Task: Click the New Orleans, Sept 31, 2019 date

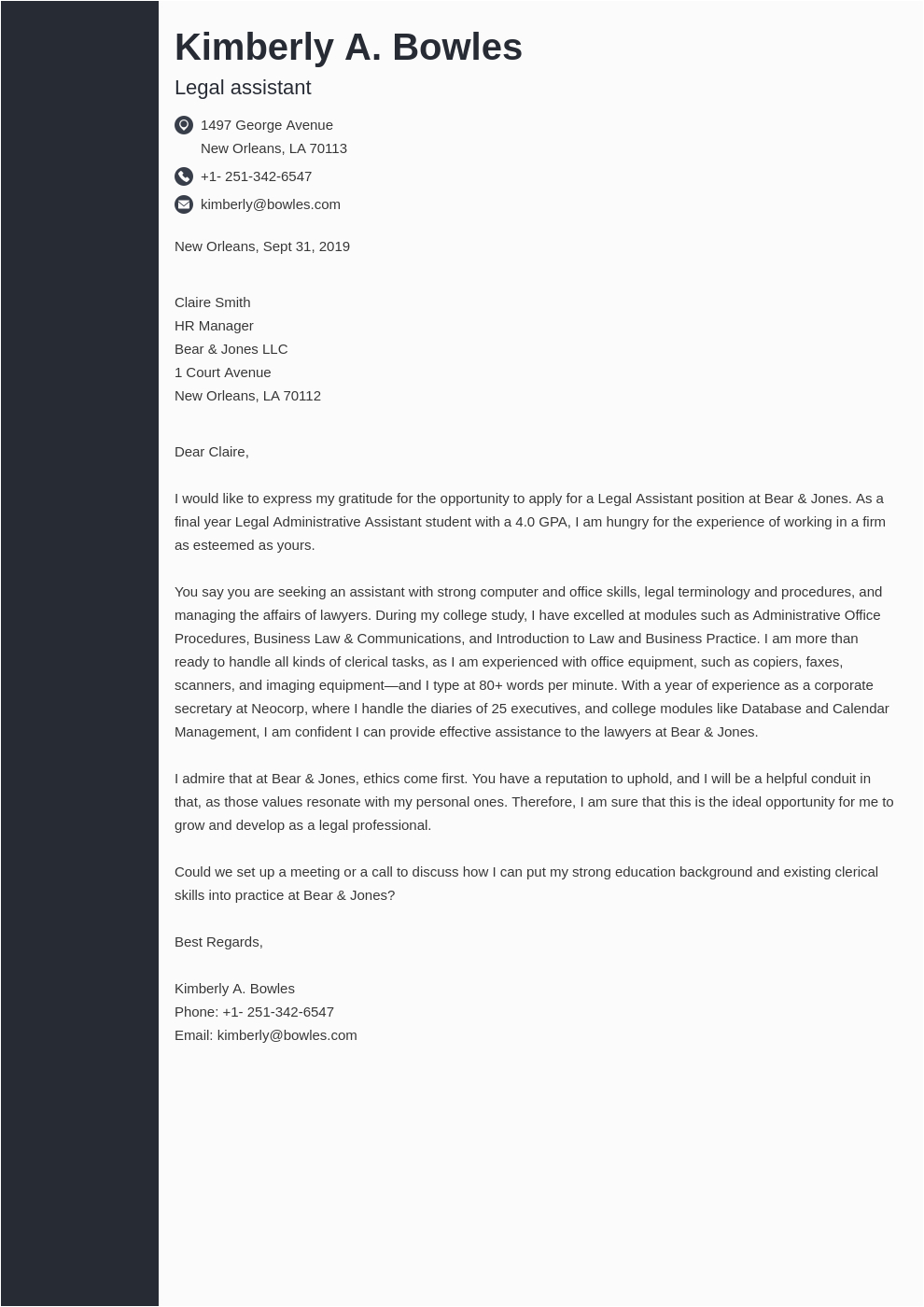Action: coord(262,246)
